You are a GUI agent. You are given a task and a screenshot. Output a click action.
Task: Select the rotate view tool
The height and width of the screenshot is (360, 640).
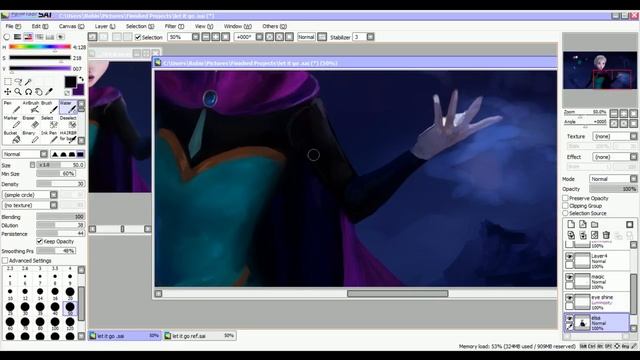click(28, 92)
